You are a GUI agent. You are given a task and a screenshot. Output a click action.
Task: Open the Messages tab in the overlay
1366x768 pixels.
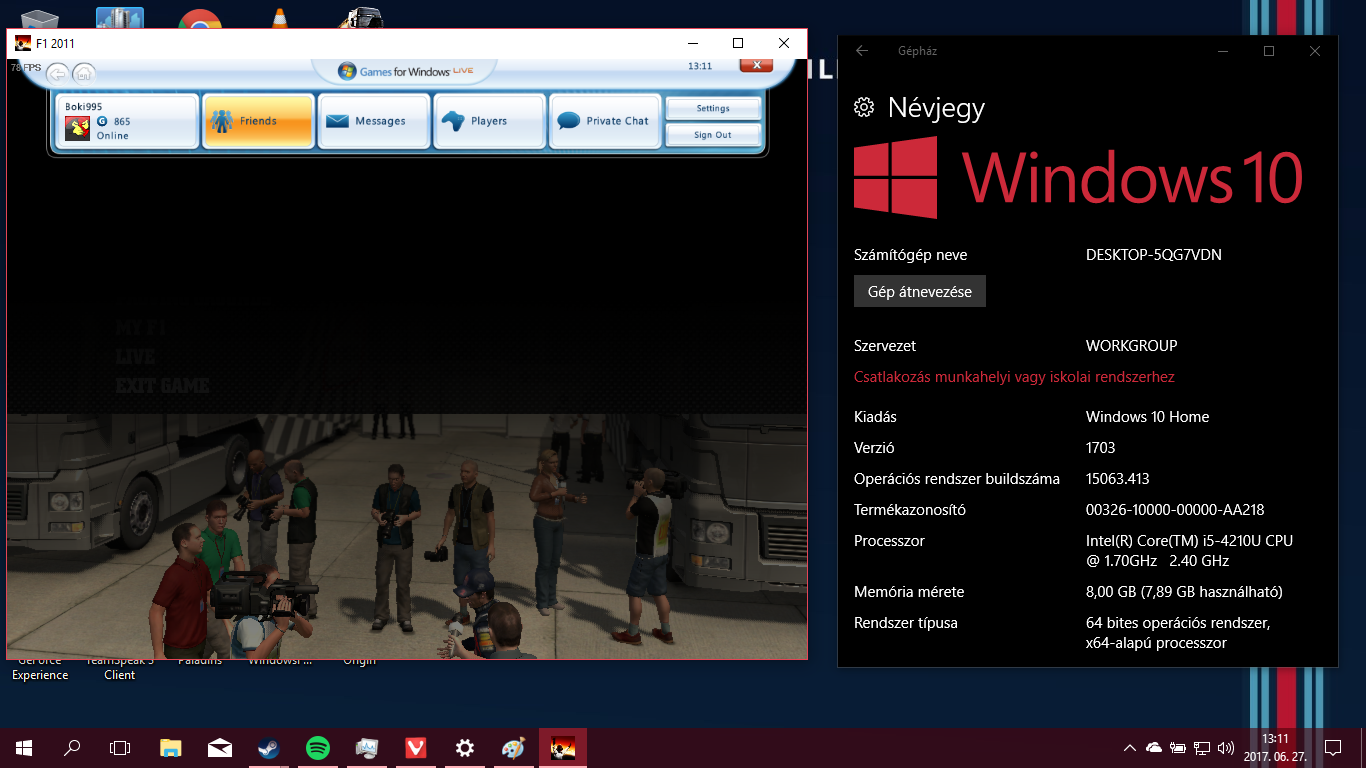[x=374, y=121]
